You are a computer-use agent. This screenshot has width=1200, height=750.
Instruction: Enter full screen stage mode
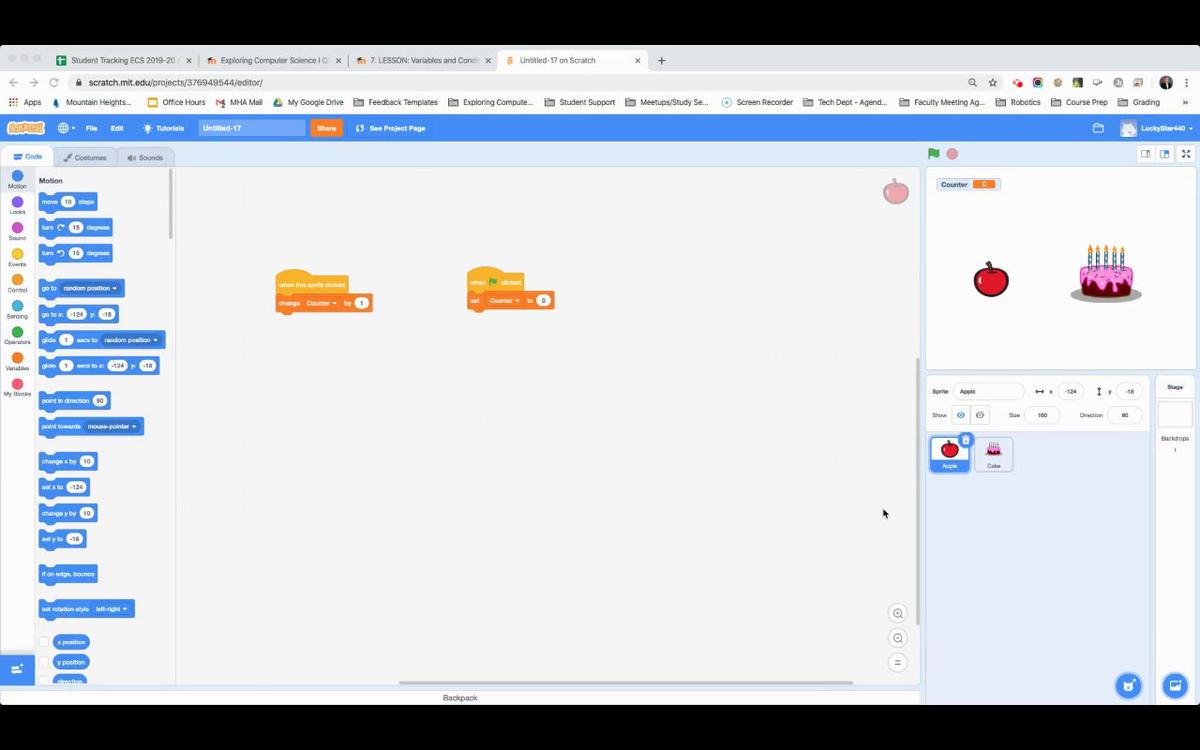point(1186,154)
